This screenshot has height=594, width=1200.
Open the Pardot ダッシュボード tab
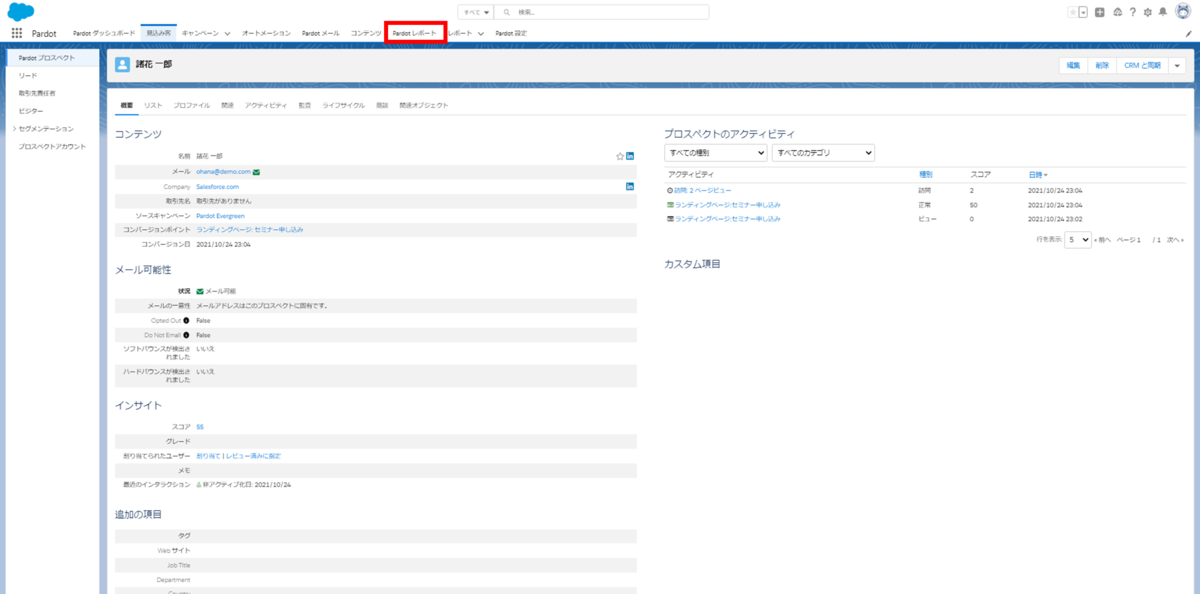click(104, 33)
